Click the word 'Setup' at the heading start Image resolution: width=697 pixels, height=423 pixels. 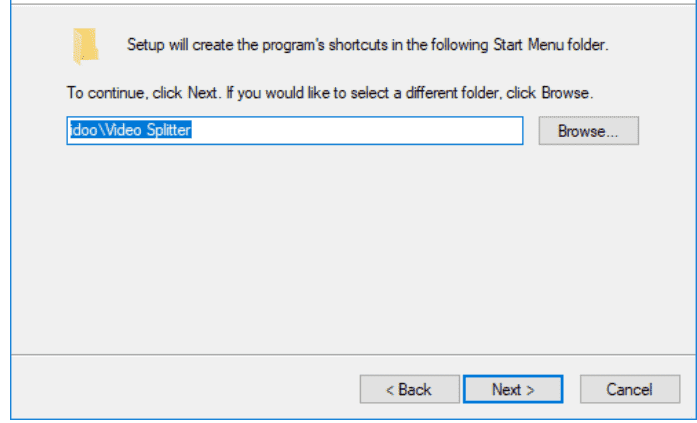146,45
